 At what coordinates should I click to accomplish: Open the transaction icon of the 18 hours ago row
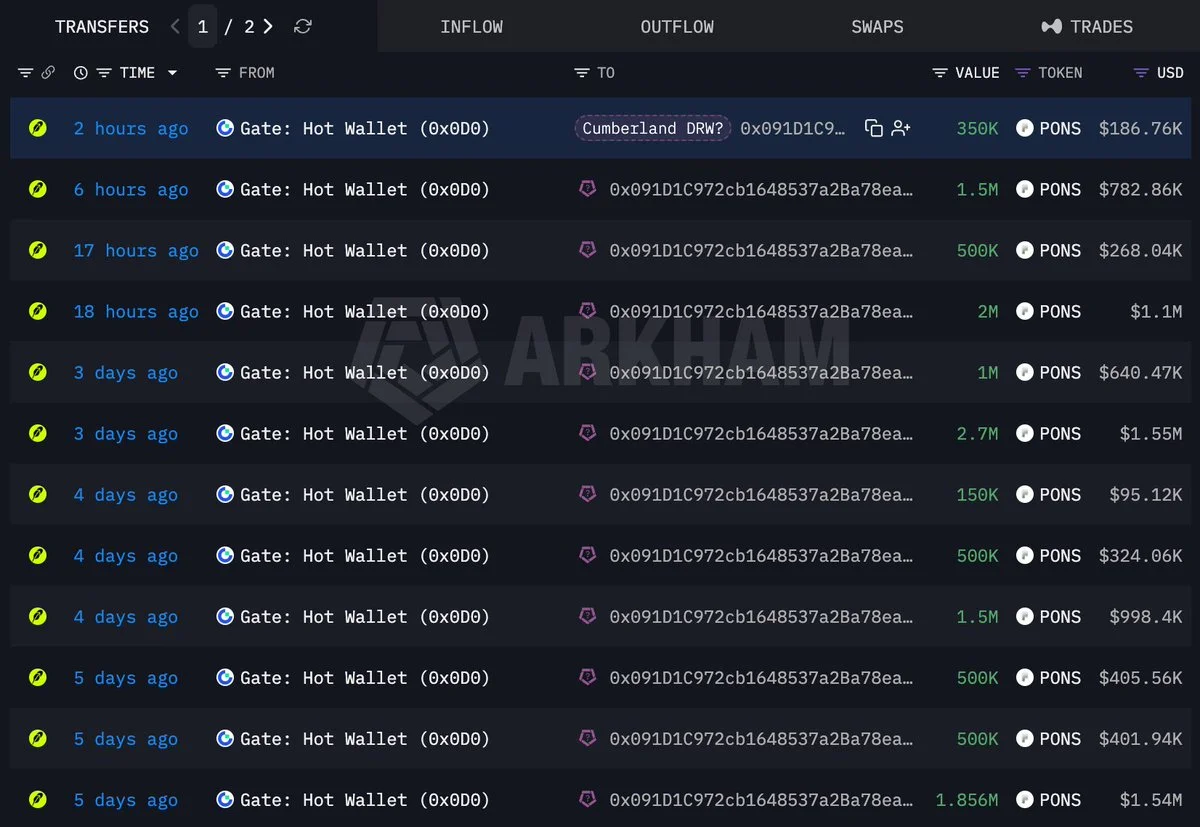(38, 311)
